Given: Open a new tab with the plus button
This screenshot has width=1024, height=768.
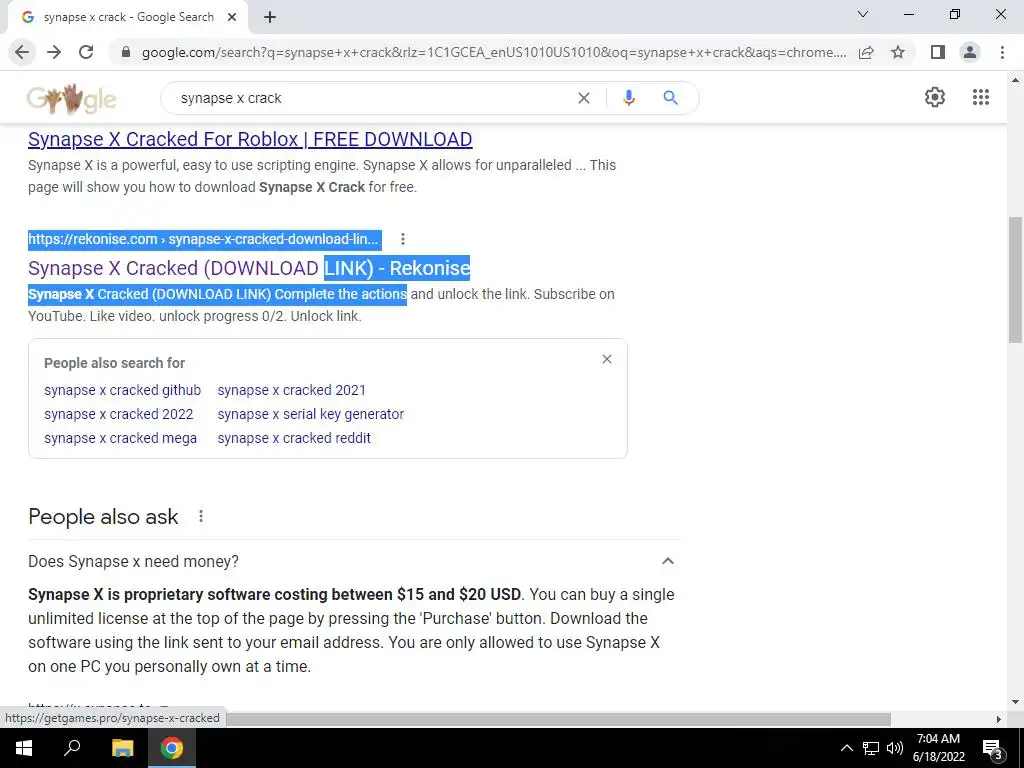Looking at the screenshot, I should click(x=270, y=18).
